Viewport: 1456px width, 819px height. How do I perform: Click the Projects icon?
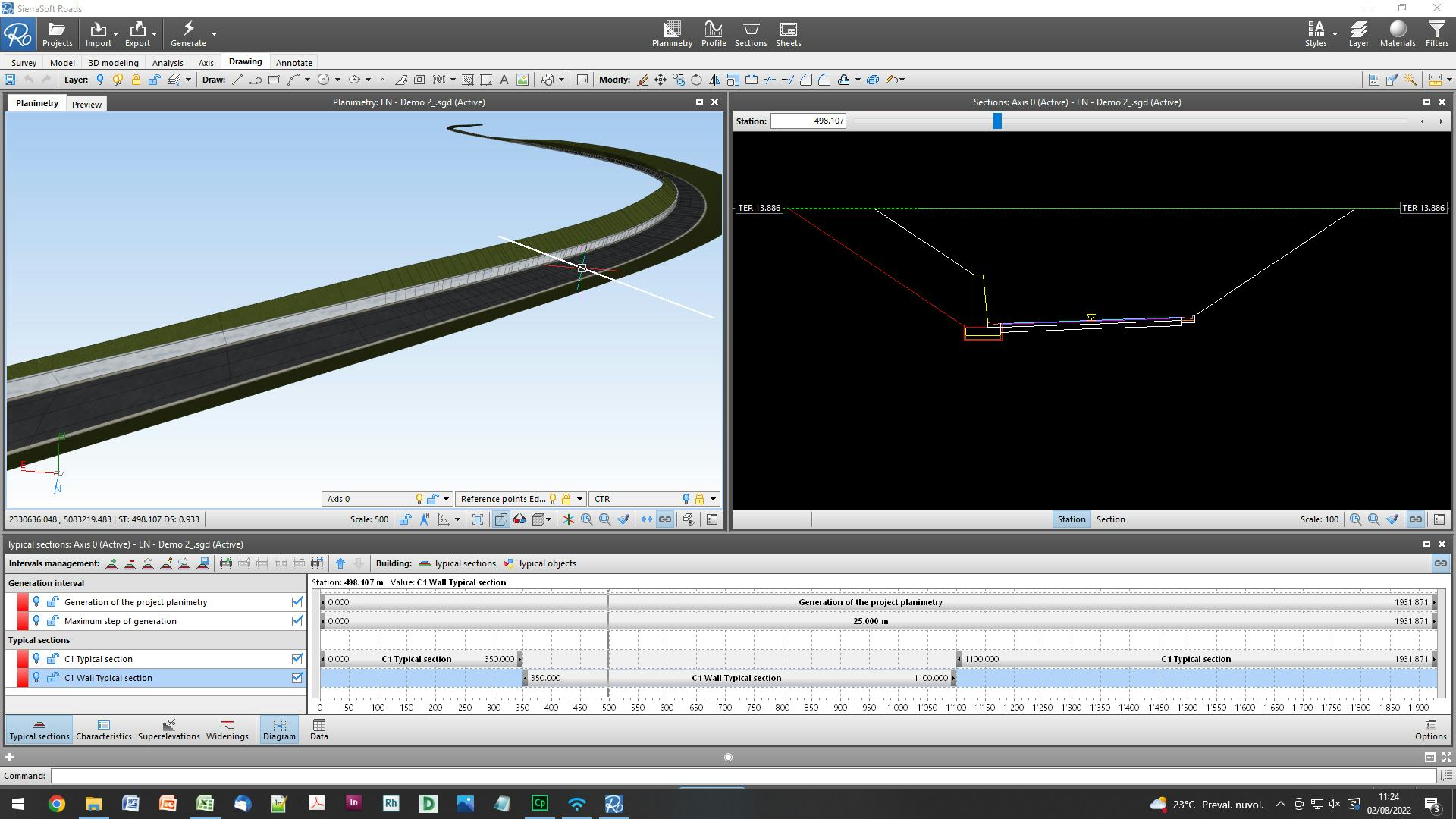pyautogui.click(x=57, y=33)
